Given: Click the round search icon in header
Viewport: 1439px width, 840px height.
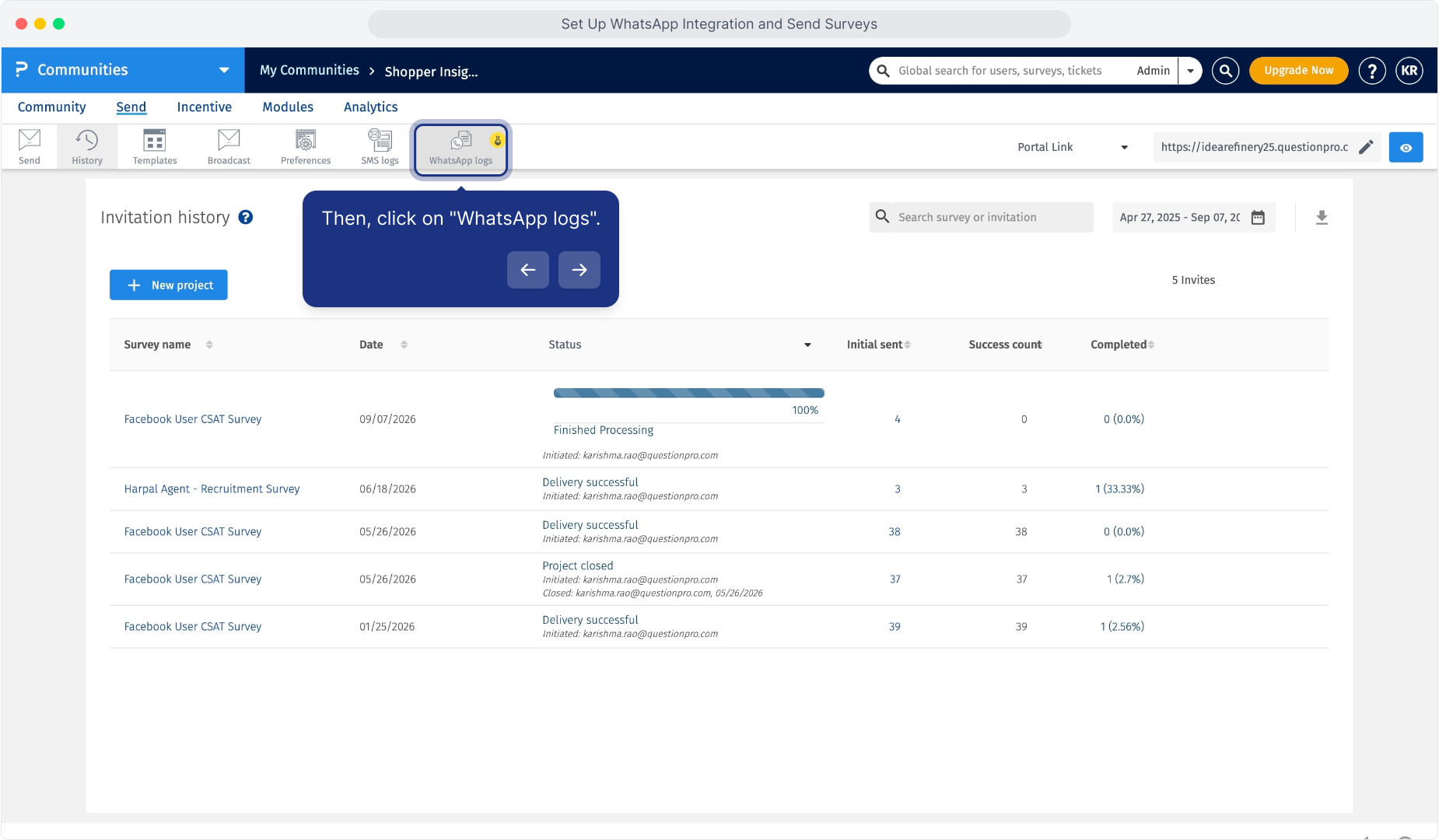Looking at the screenshot, I should click(x=1225, y=71).
